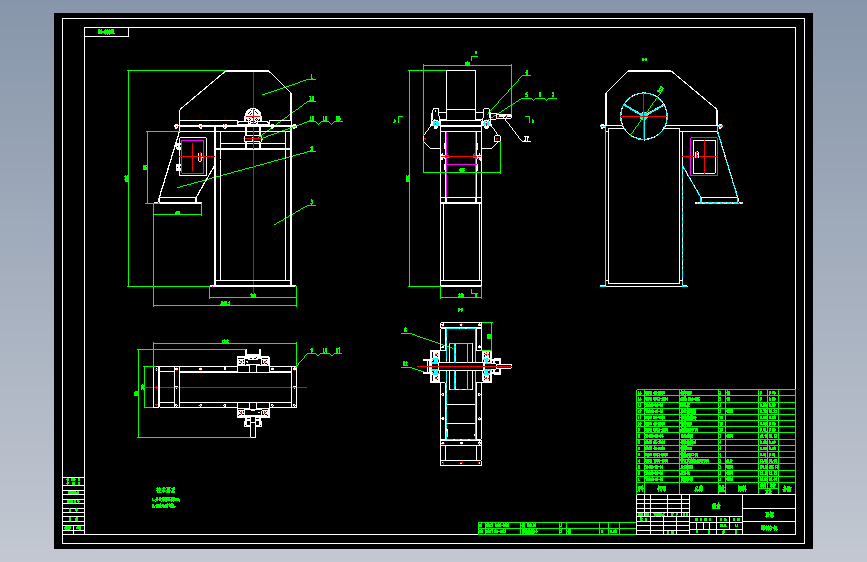Pick the bearing housing atop front elevation
Image resolution: width=867 pixels, height=562 pixels.
point(253,117)
